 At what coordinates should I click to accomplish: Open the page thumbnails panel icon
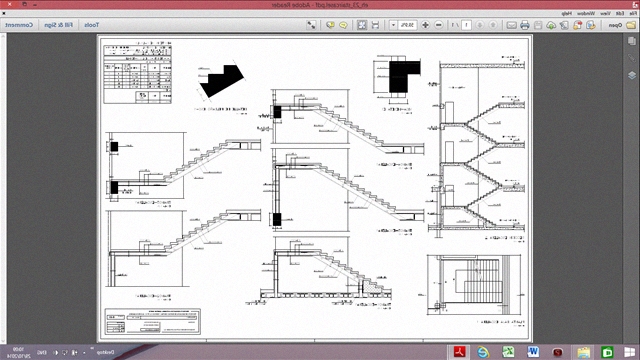coord(631,41)
